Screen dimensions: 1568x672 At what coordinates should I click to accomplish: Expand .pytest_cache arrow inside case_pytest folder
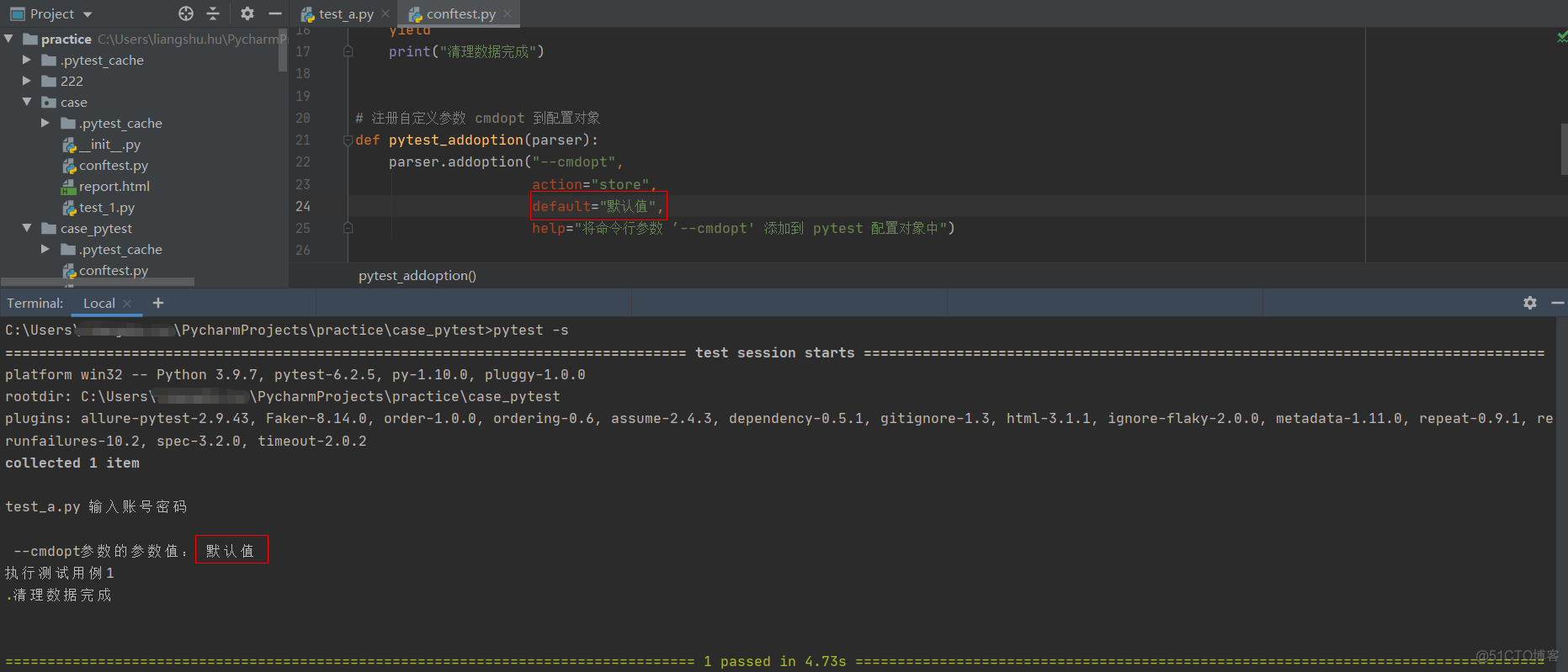coord(45,249)
